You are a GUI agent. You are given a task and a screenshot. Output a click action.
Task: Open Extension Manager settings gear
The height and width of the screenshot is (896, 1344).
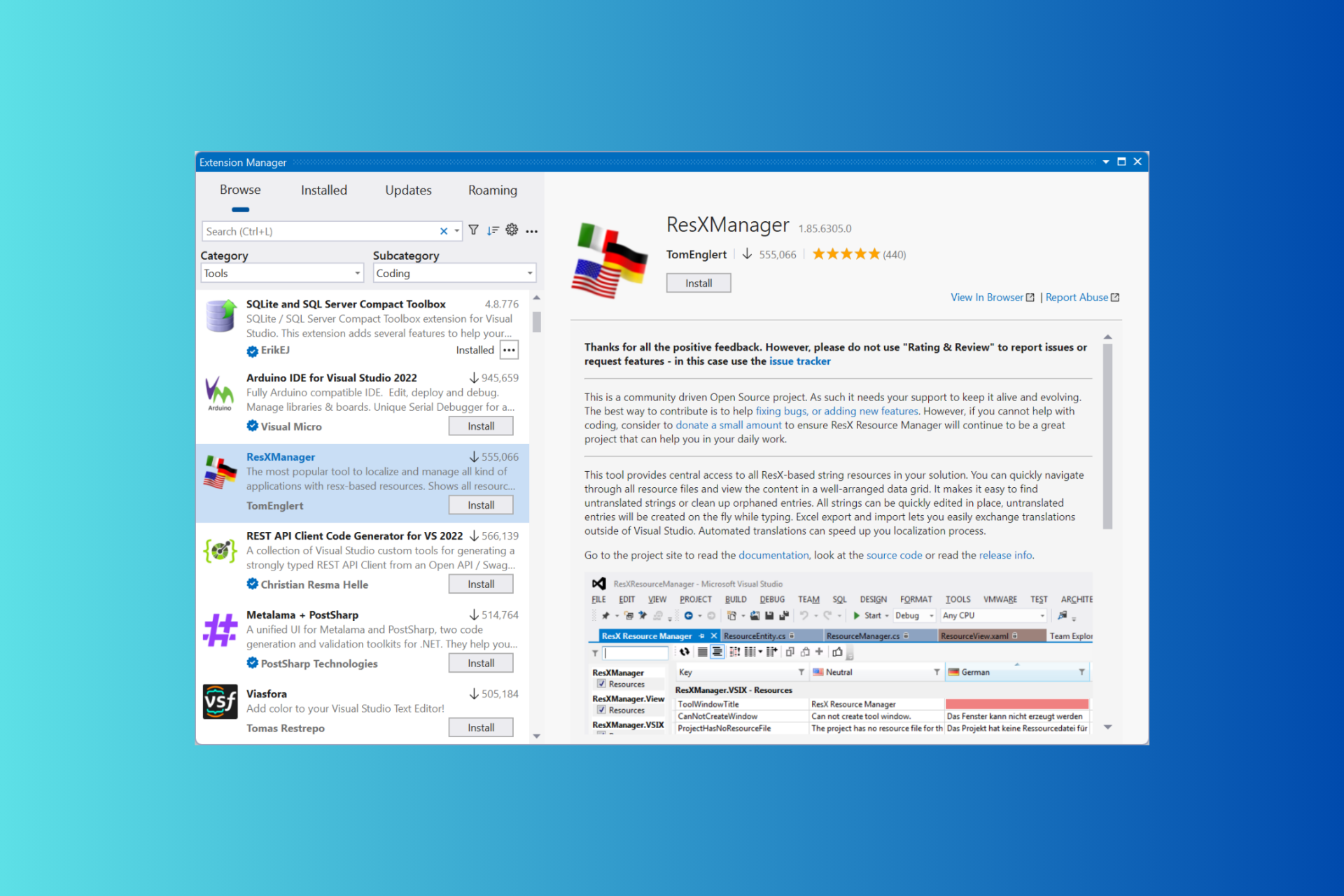pyautogui.click(x=512, y=230)
